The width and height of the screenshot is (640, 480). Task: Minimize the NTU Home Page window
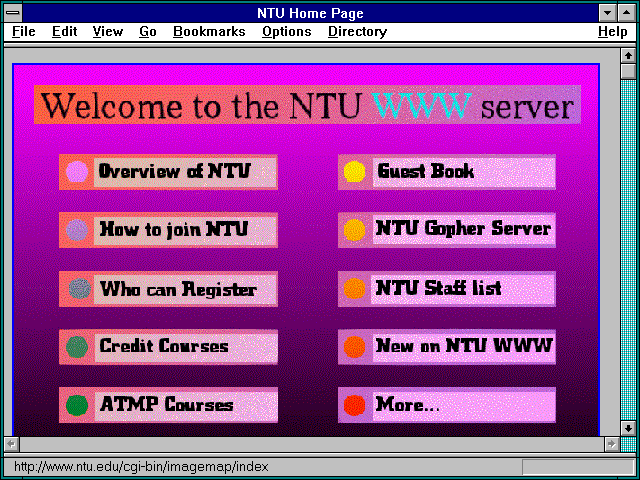[x=608, y=13]
